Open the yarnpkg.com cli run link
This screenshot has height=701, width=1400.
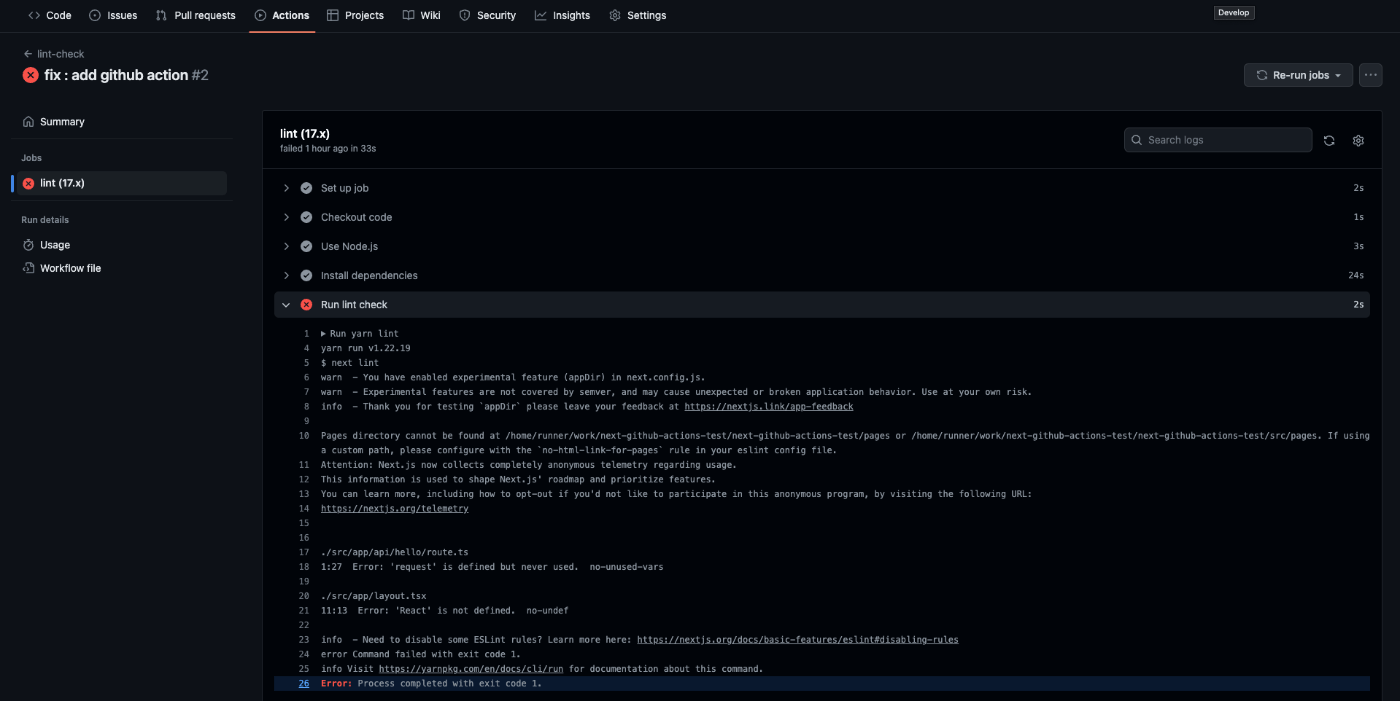[x=471, y=668]
